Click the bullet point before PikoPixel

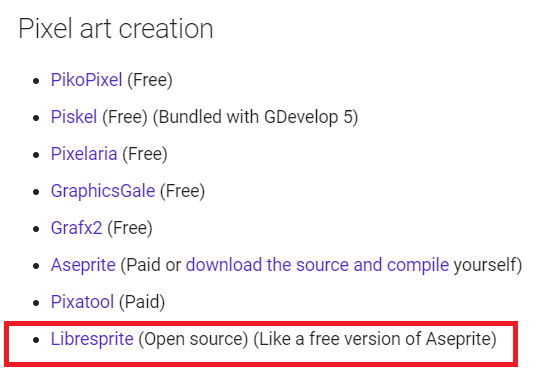coord(36,81)
